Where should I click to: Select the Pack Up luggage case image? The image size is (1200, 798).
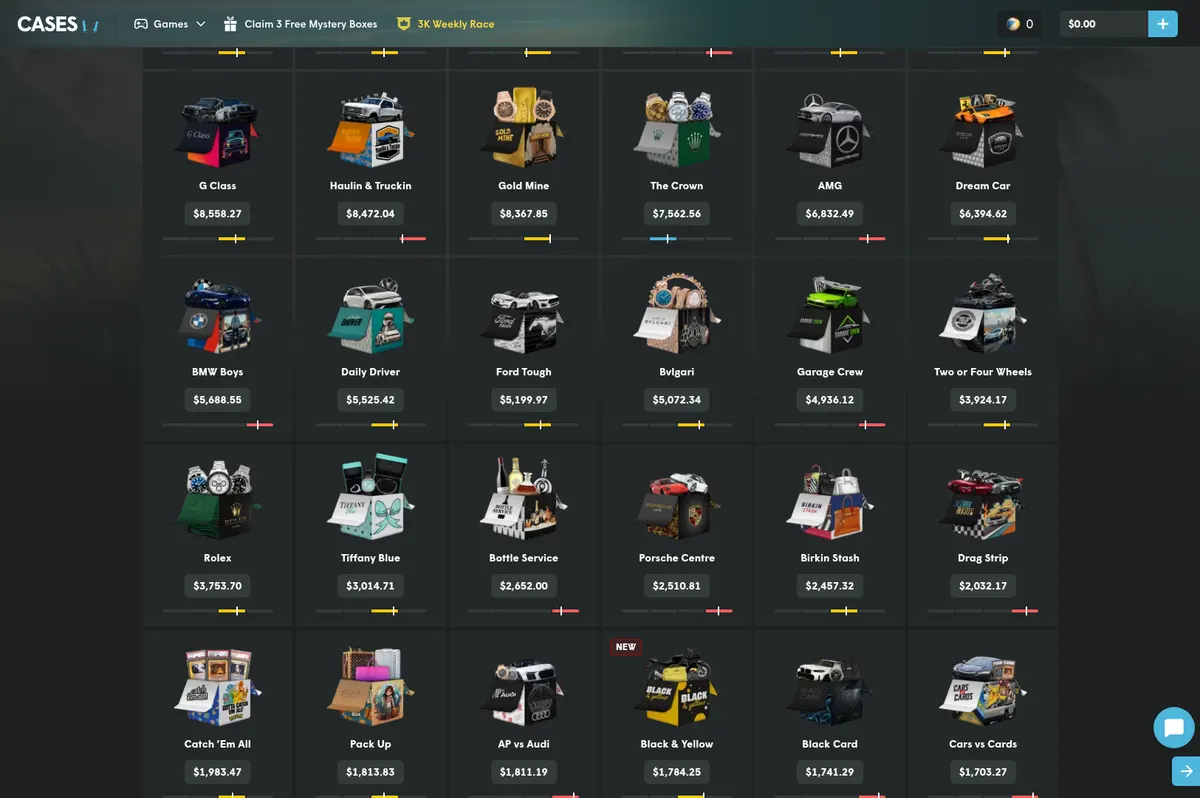point(371,688)
